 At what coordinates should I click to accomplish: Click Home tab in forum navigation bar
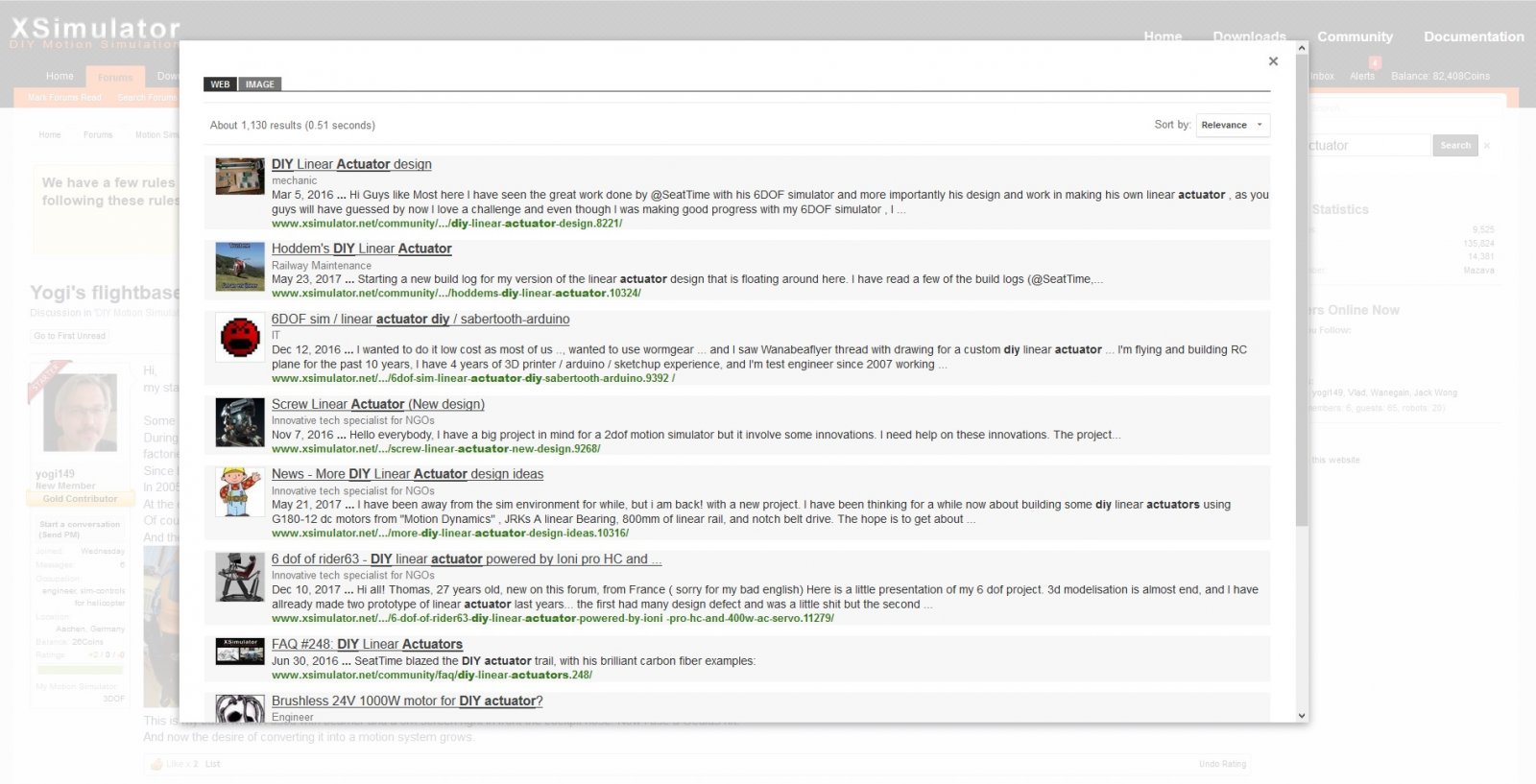(60, 76)
